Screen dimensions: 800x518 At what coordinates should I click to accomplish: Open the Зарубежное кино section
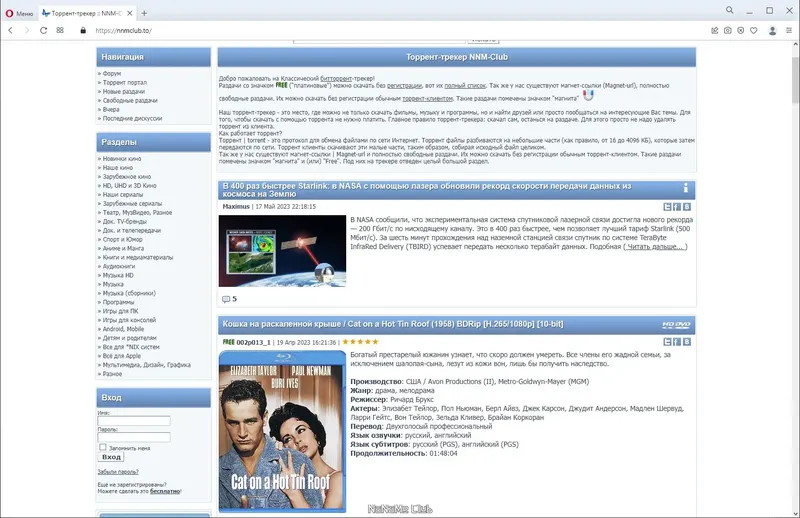tap(127, 177)
